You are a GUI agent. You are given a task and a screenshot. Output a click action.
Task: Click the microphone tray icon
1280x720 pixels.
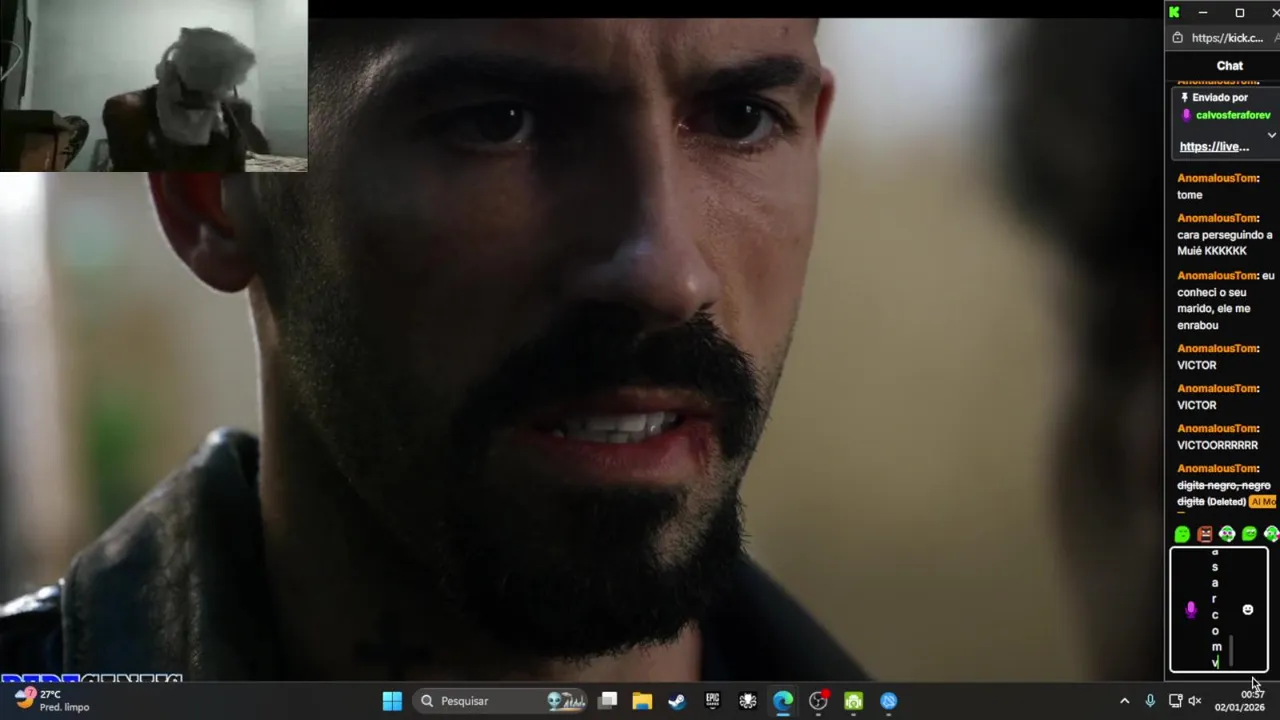[x=1150, y=701]
